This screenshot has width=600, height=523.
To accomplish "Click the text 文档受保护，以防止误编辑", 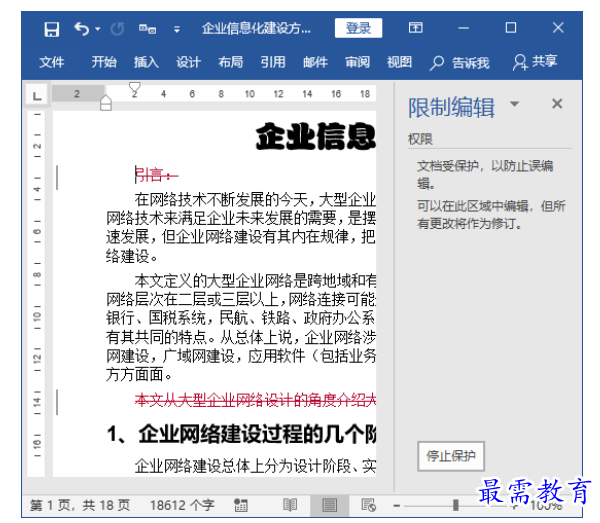I will click(484, 174).
